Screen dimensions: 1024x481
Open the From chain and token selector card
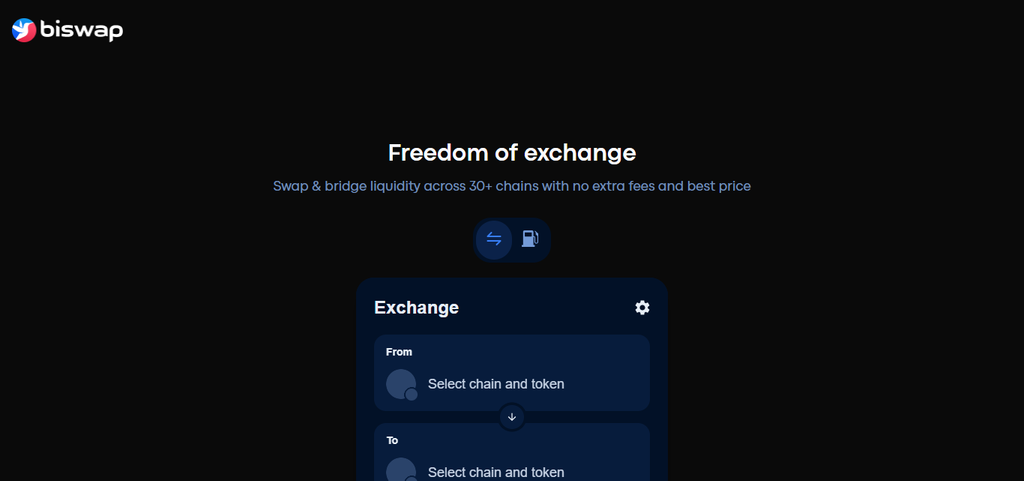(512, 373)
